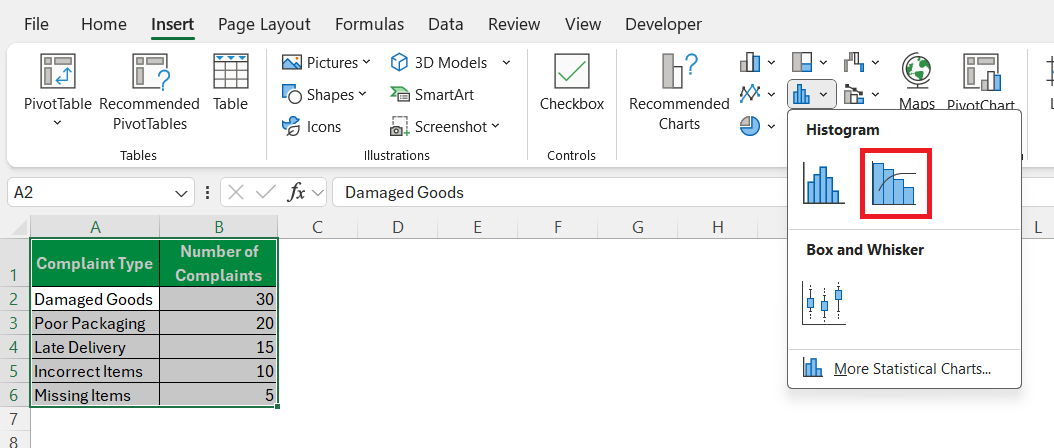
Task: Click the Complaint Type header cell
Action: pyautogui.click(x=95, y=263)
